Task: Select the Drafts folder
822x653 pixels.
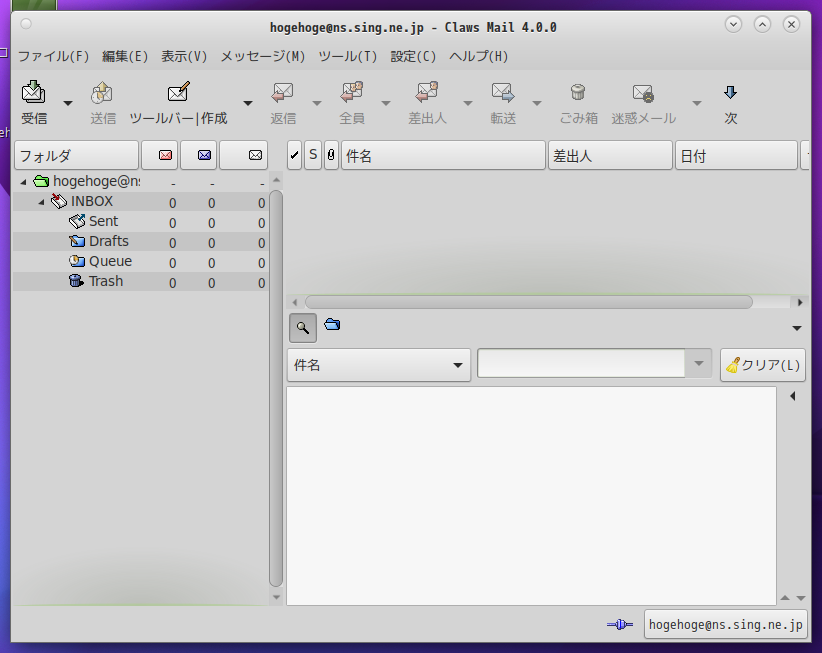Action: 109,241
